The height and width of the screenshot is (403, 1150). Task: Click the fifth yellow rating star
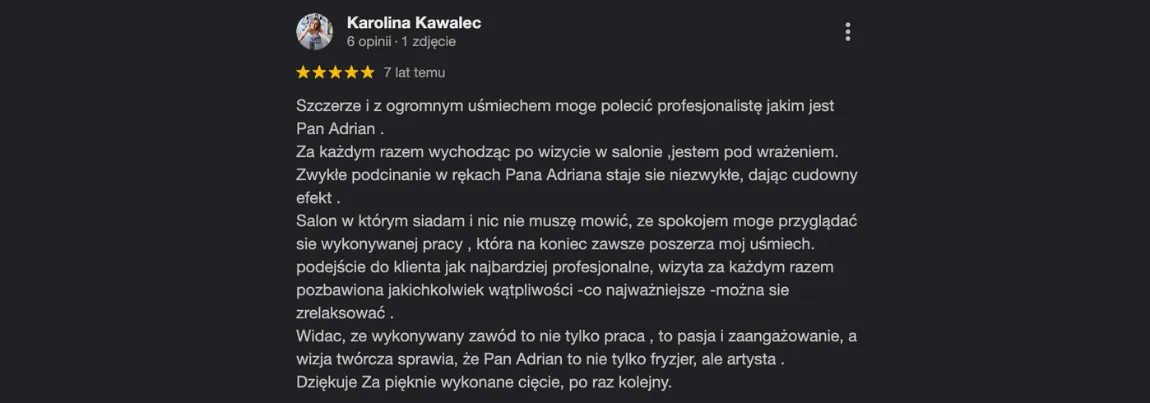coord(367,73)
